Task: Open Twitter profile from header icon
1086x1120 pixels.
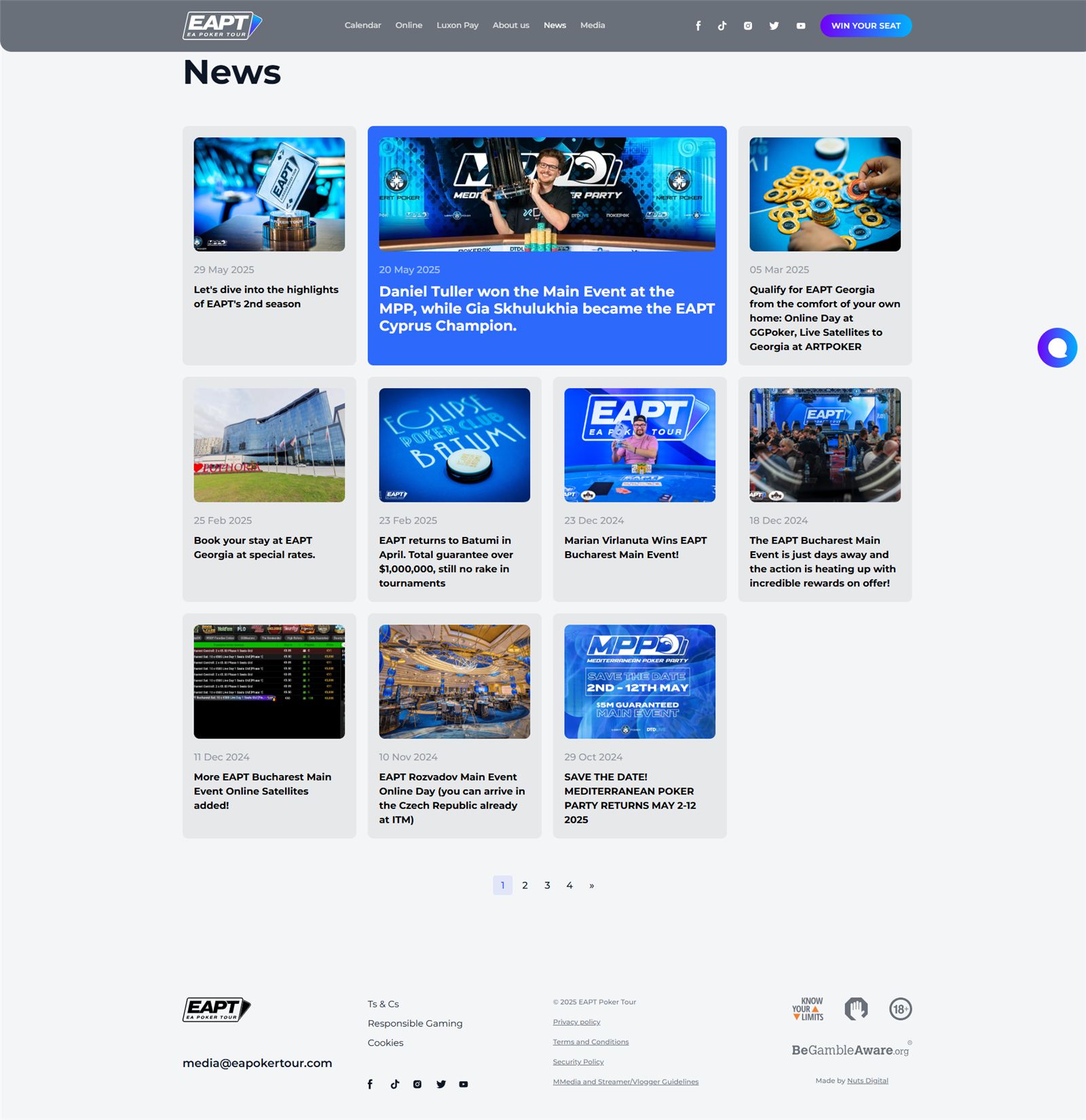Action: pyautogui.click(x=774, y=26)
